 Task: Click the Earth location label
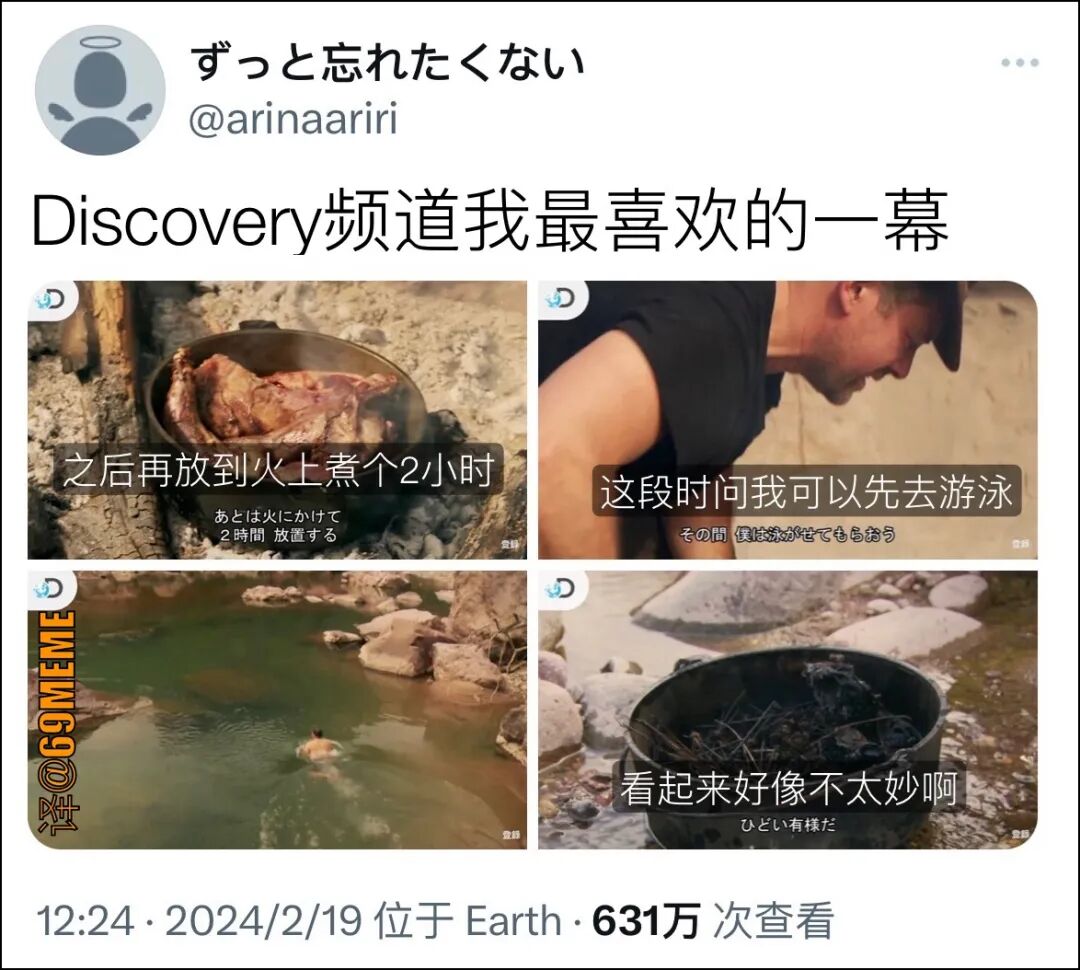[x=514, y=921]
